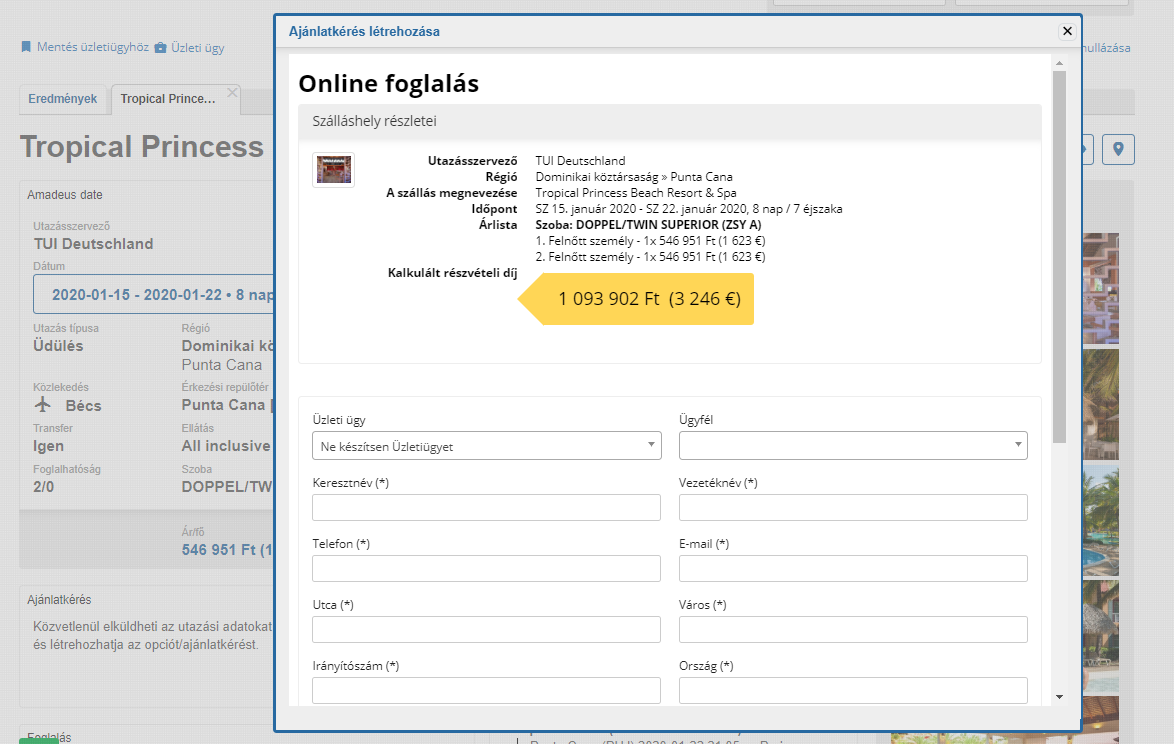
Task: Focus the Irányítószám input field
Action: coord(487,690)
